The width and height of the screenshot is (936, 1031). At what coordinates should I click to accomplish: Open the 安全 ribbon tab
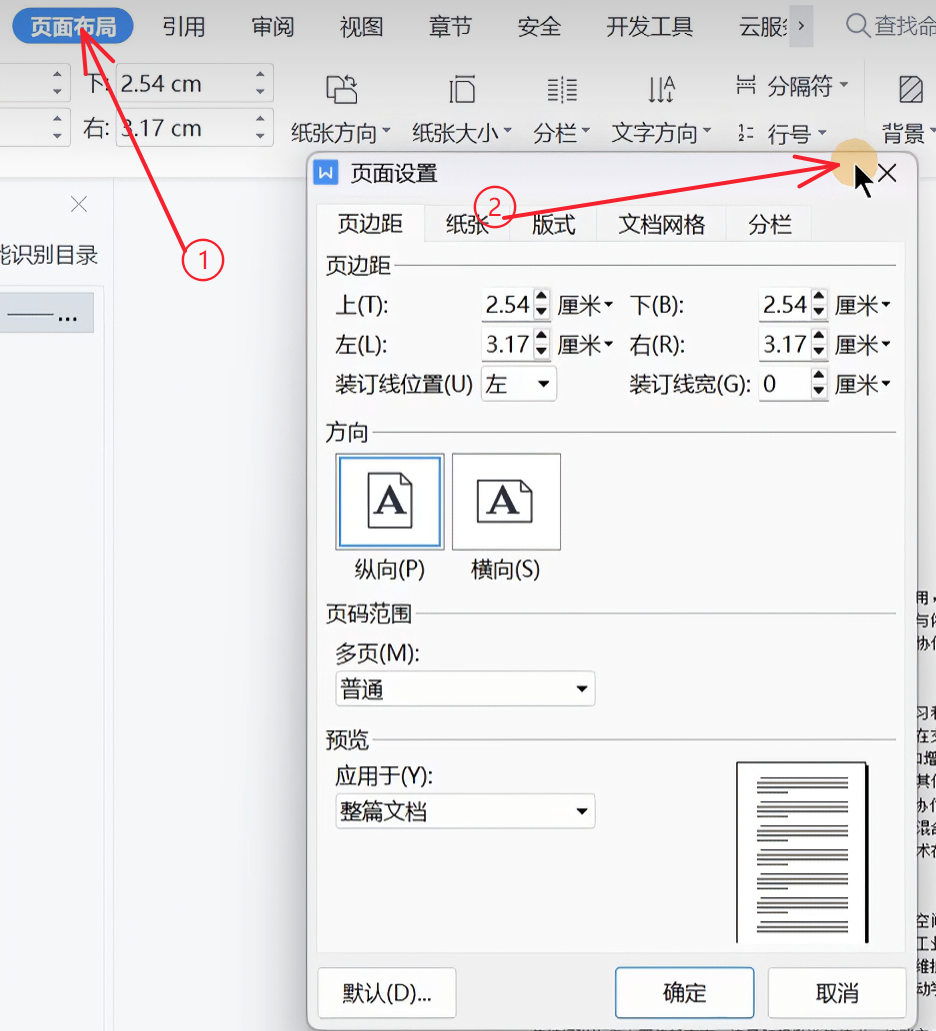point(539,26)
